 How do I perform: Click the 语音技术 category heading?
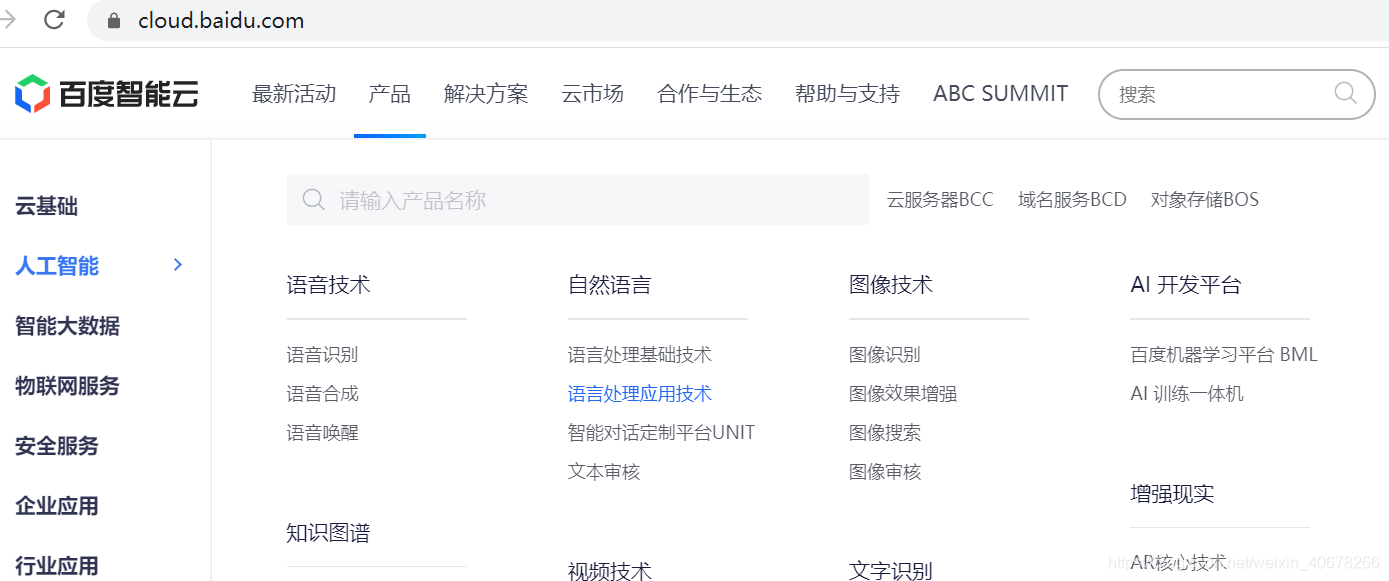click(329, 285)
